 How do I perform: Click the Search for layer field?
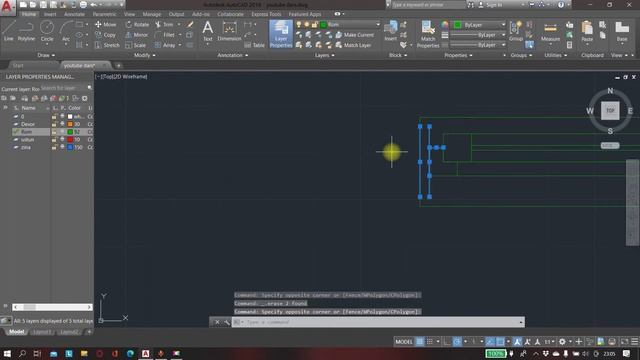coord(63,88)
